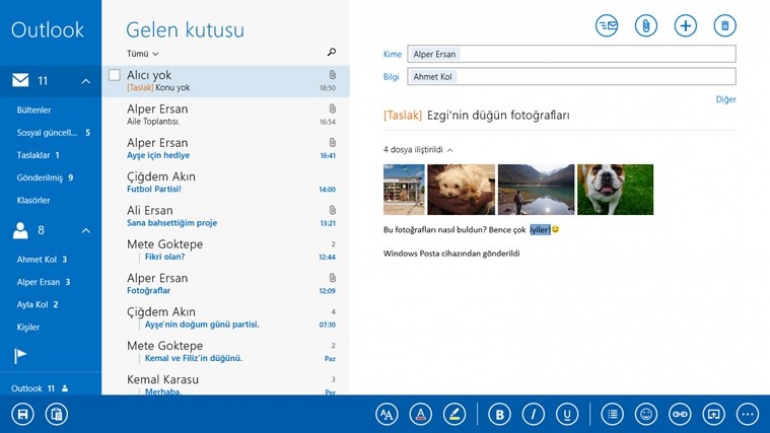Delete the draft with the trash icon
Viewport: 770px width, 433px height.
(725, 26)
